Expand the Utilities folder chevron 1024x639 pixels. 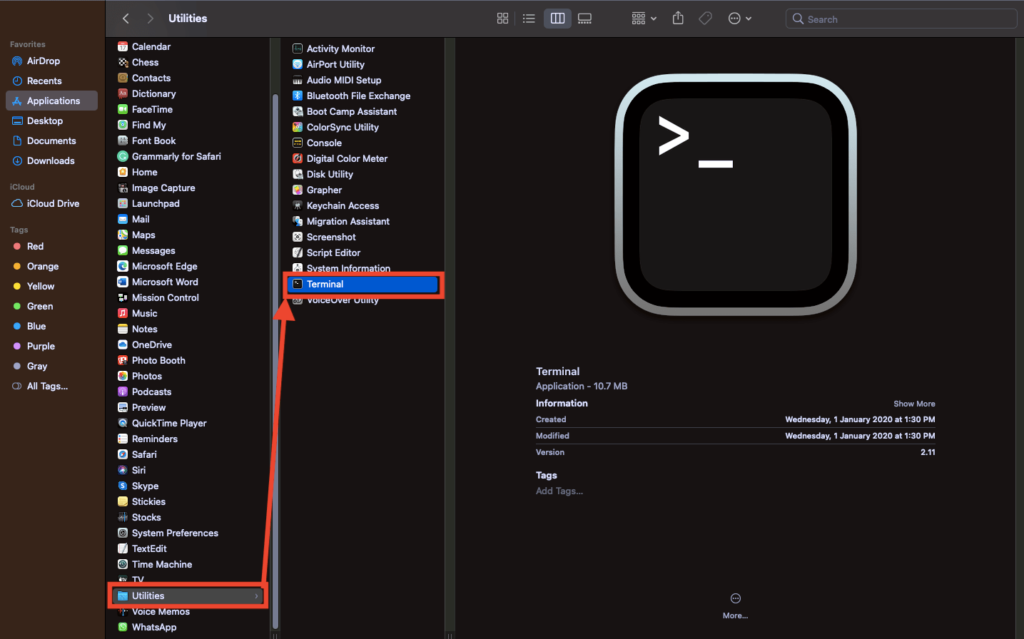click(x=256, y=596)
